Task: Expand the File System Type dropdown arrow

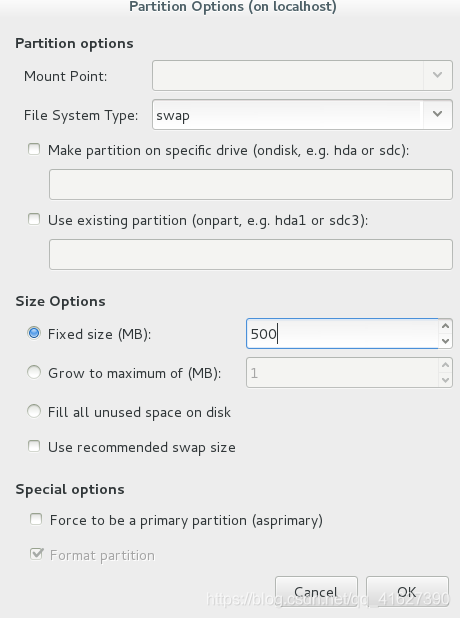Action: 438,114
